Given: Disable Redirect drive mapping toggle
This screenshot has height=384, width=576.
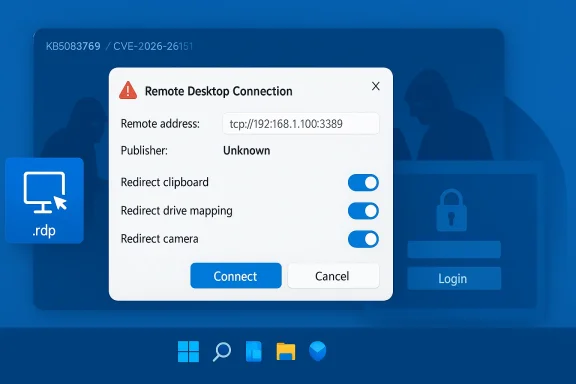Looking at the screenshot, I should (x=363, y=211).
